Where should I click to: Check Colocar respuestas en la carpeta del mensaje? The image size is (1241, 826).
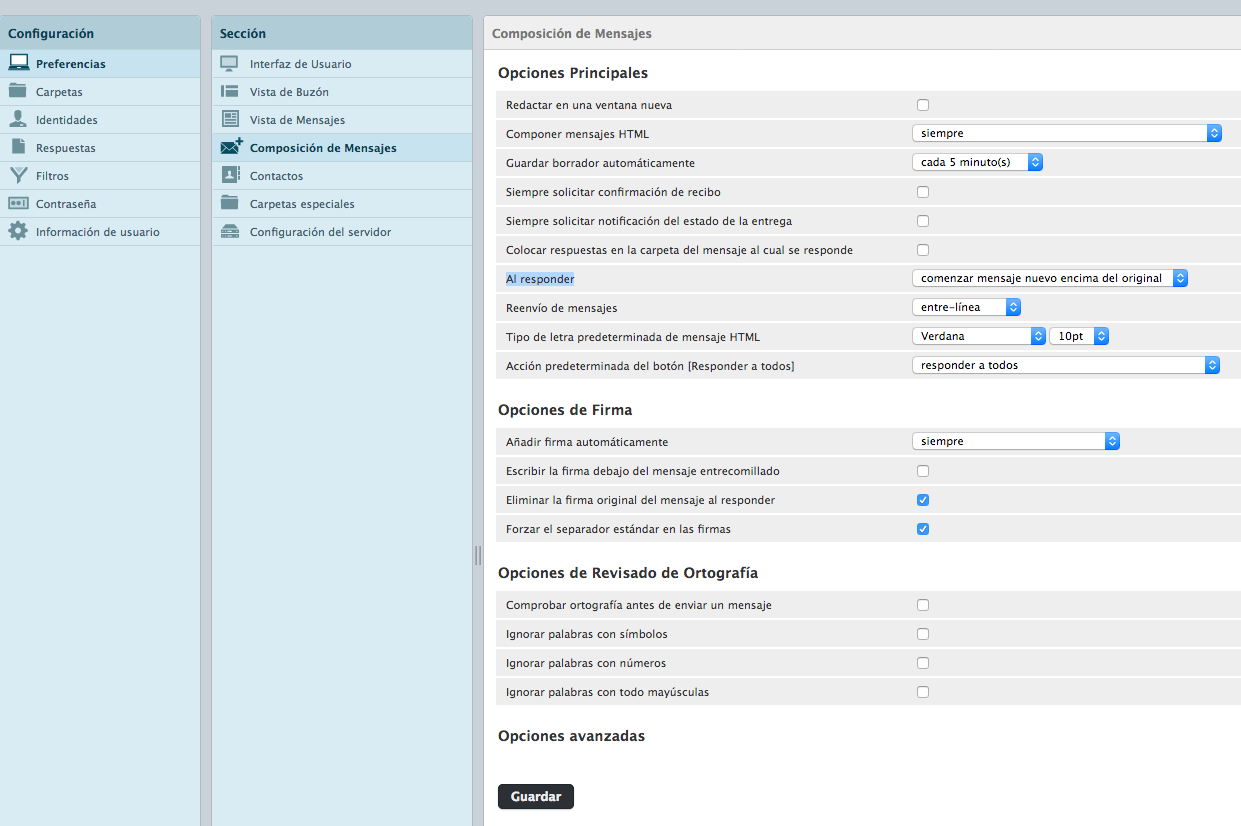923,250
